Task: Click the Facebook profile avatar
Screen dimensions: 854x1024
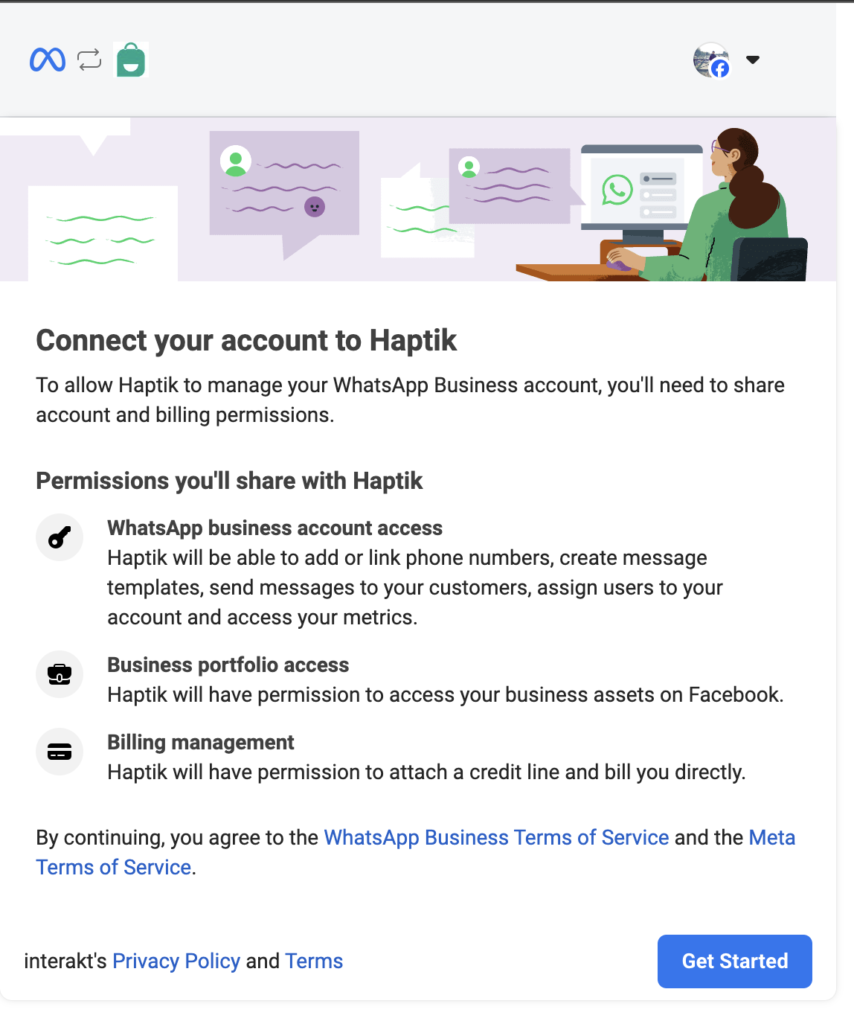Action: [x=712, y=60]
